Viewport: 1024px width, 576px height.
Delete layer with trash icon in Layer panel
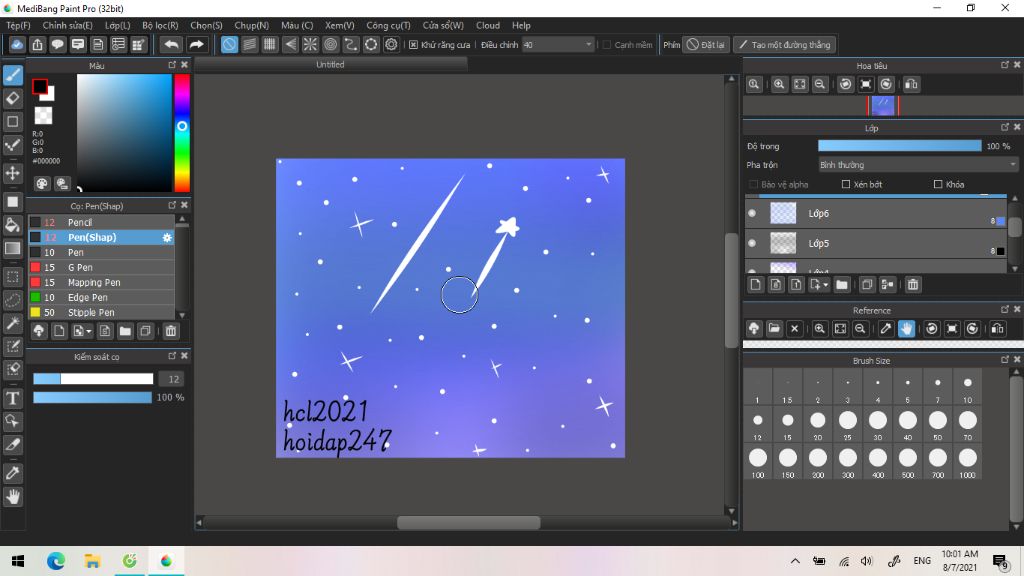[913, 285]
